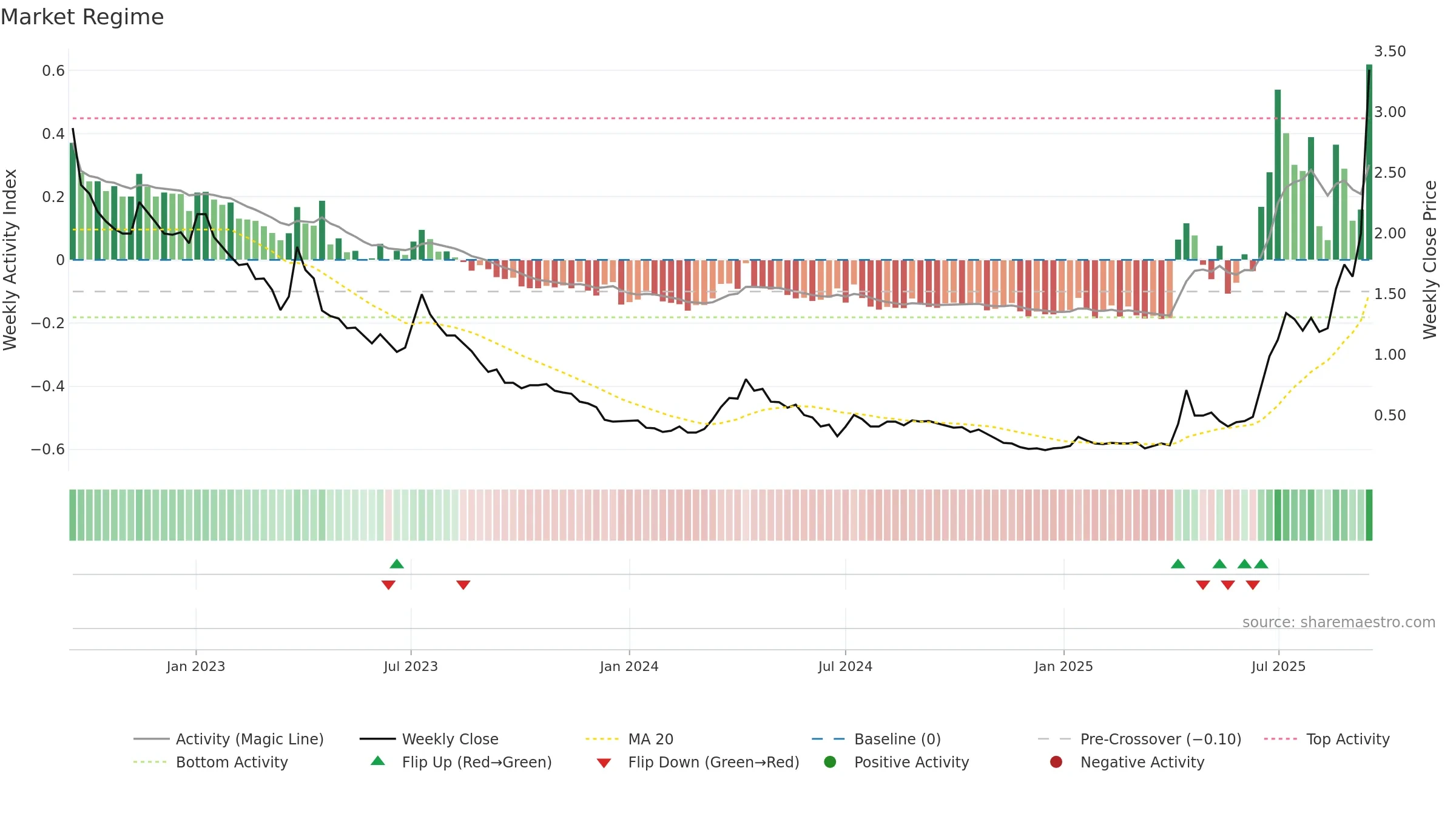Toggle the Top Activity legend entry
This screenshot has width=1456, height=819.
tap(1327, 739)
